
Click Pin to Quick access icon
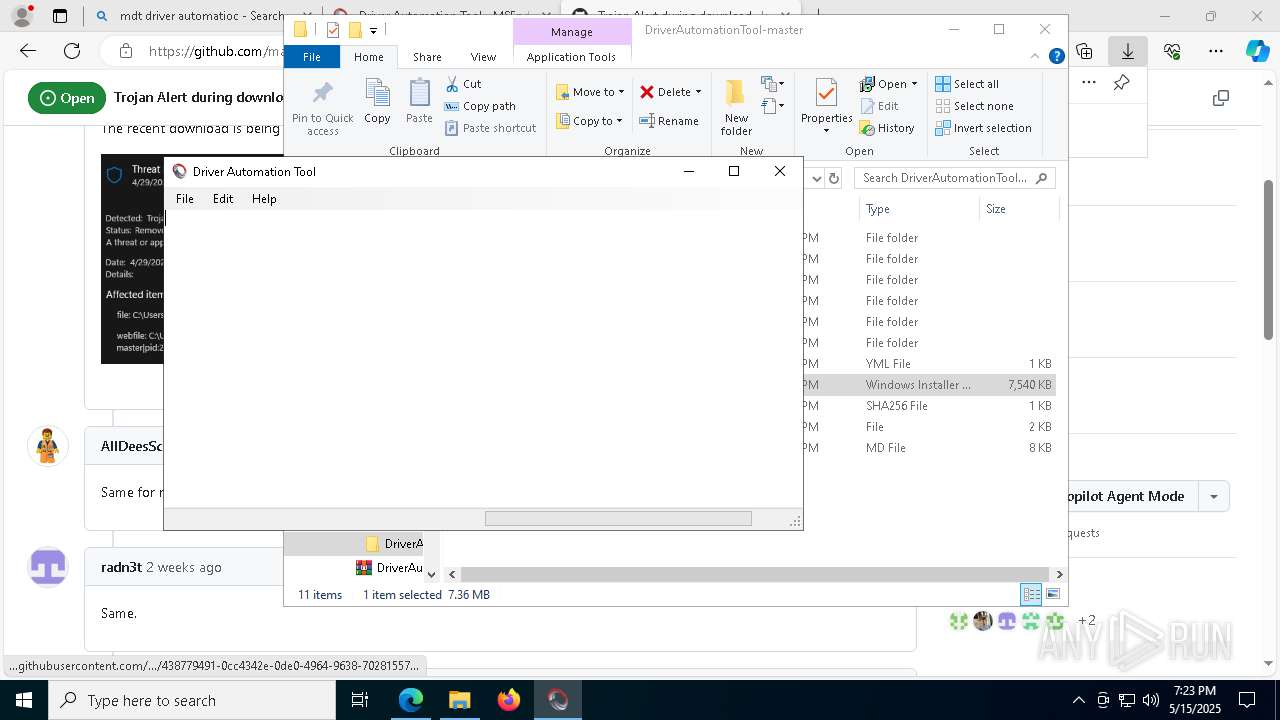click(x=322, y=108)
